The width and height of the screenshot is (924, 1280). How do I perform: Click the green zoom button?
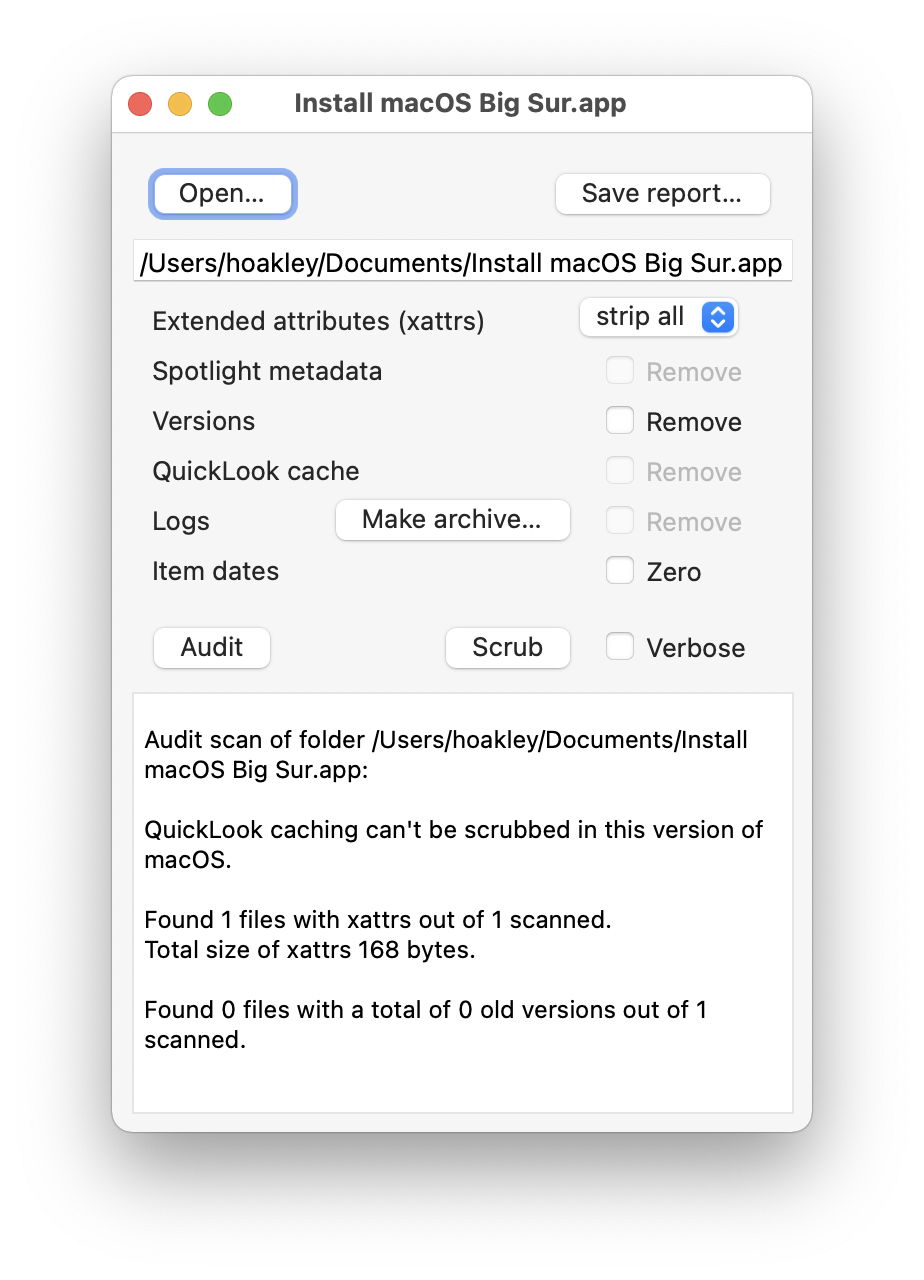(219, 103)
